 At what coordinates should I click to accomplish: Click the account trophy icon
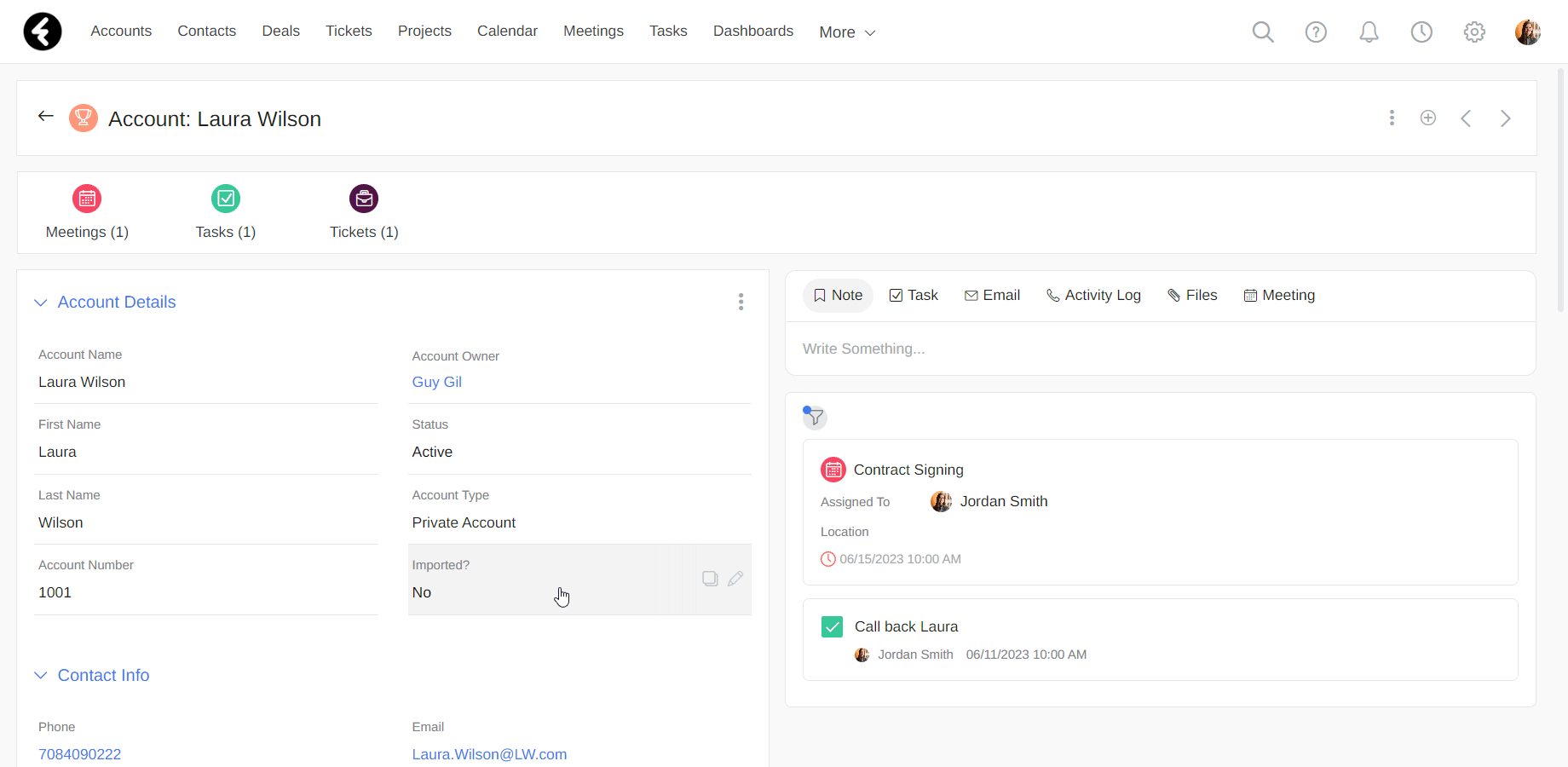point(83,118)
